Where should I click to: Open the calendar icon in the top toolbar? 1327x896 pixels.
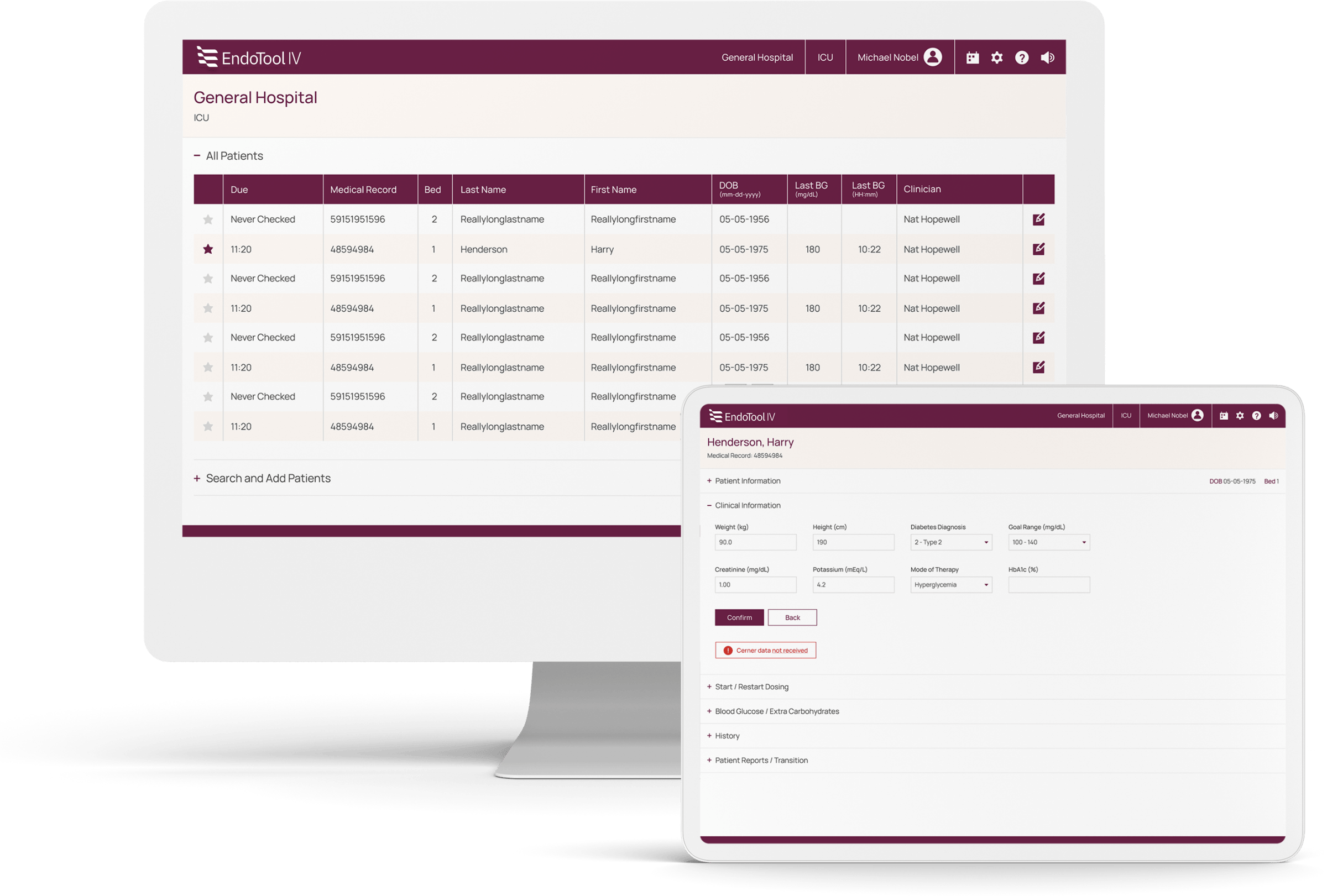pos(972,57)
